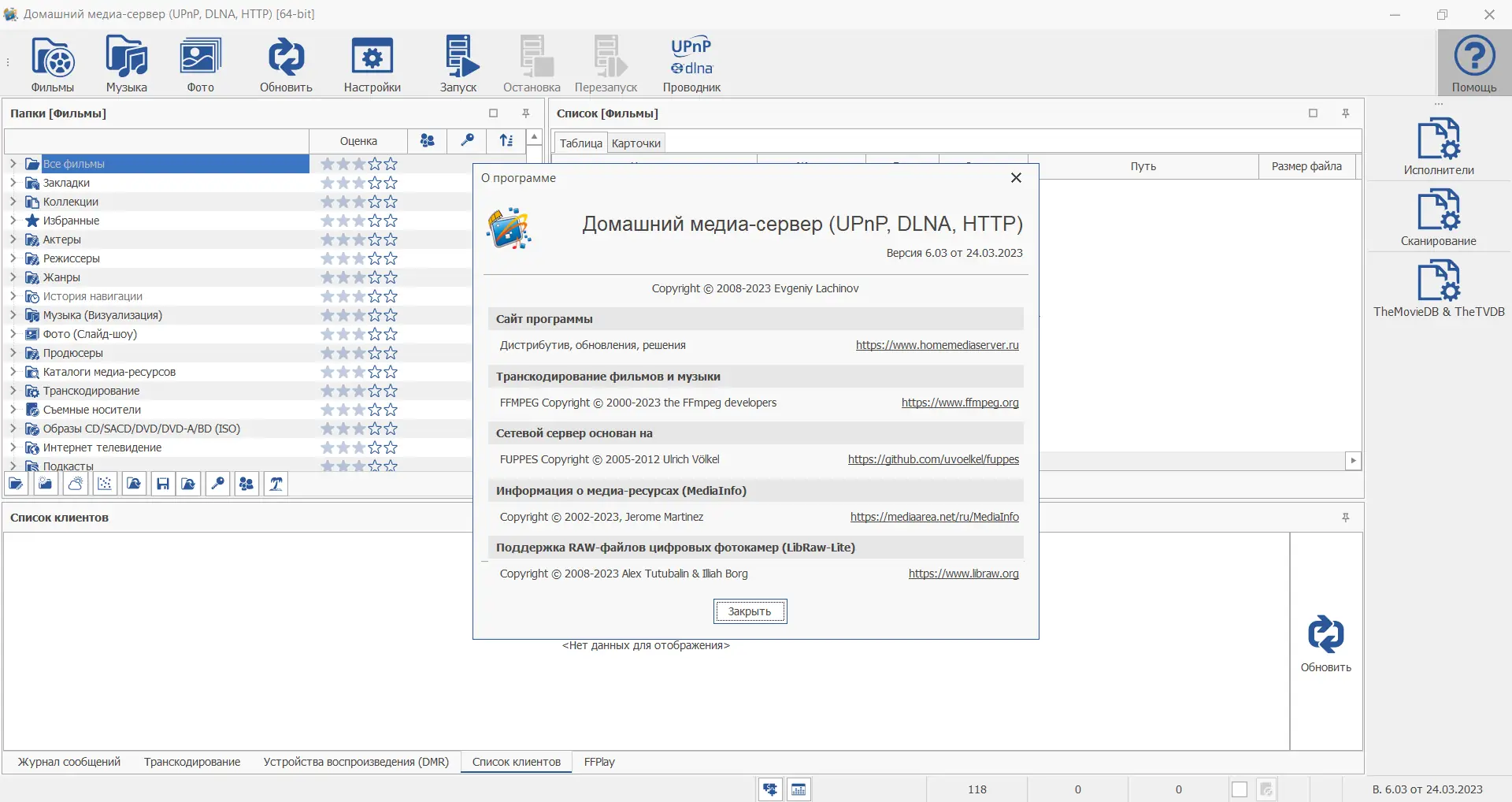Pin the Папки [Фильмы] panel
Image resolution: width=1512 pixels, height=802 pixels.
(526, 113)
